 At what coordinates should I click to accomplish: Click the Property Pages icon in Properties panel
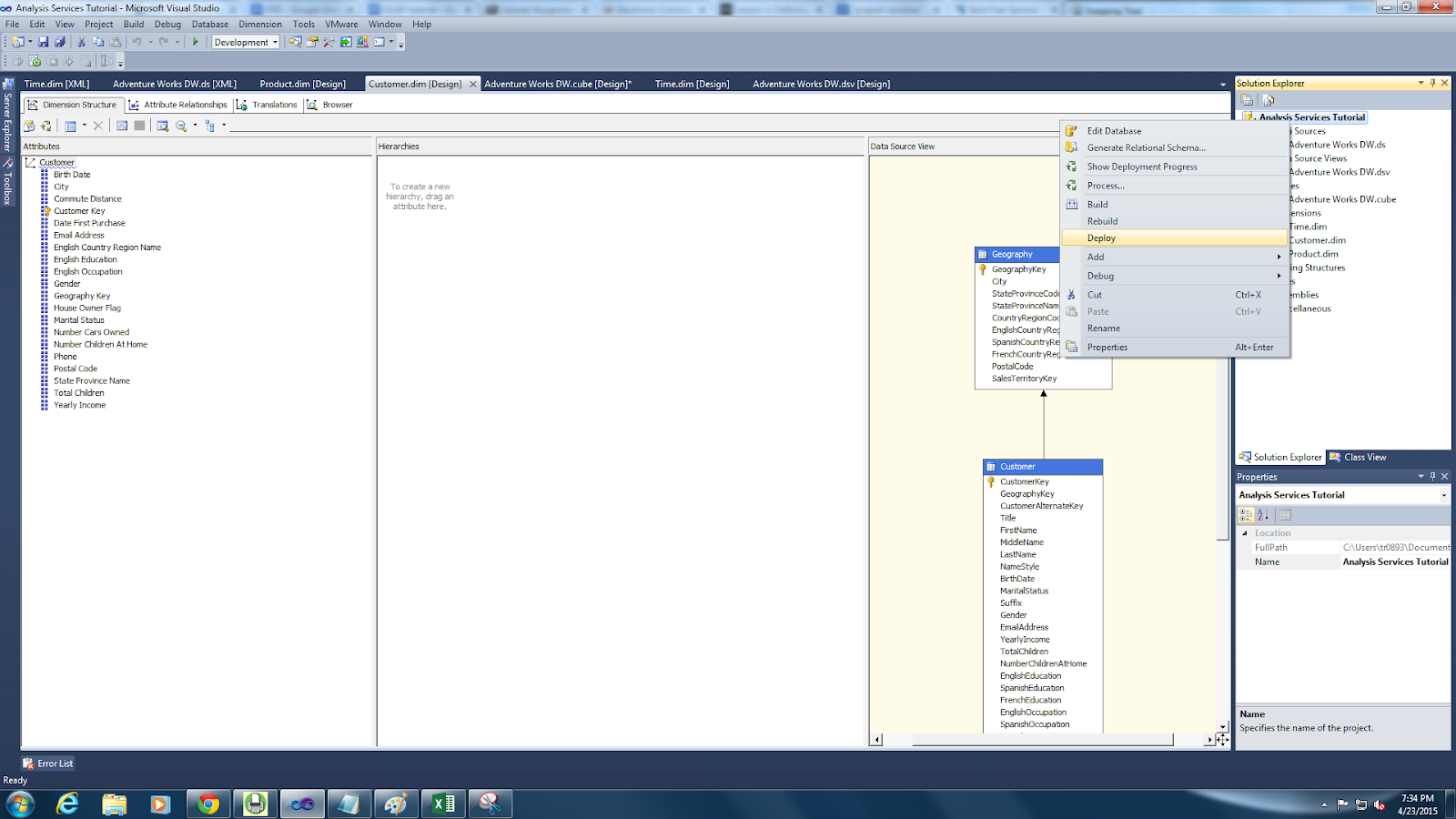click(1285, 515)
